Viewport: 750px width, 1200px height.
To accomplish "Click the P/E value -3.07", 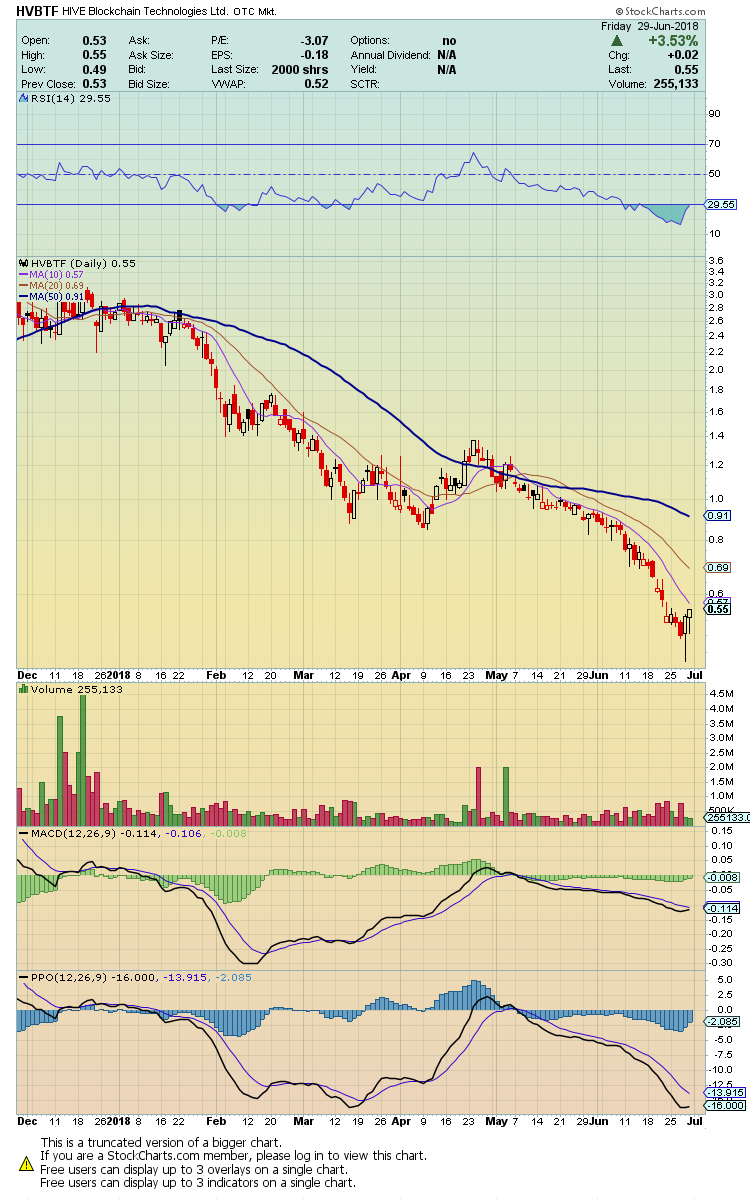I will point(313,40).
